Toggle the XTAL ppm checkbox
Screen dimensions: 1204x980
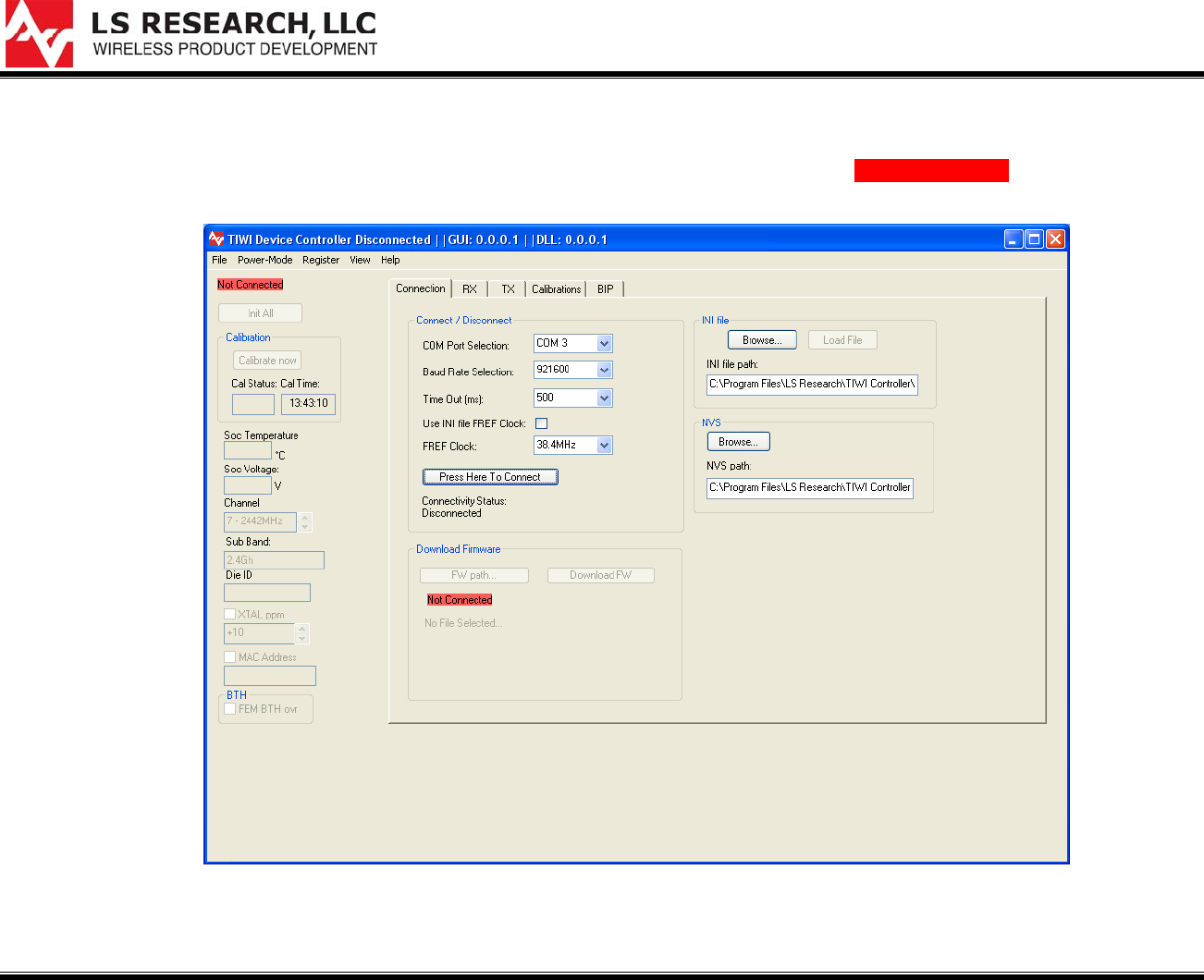230,614
